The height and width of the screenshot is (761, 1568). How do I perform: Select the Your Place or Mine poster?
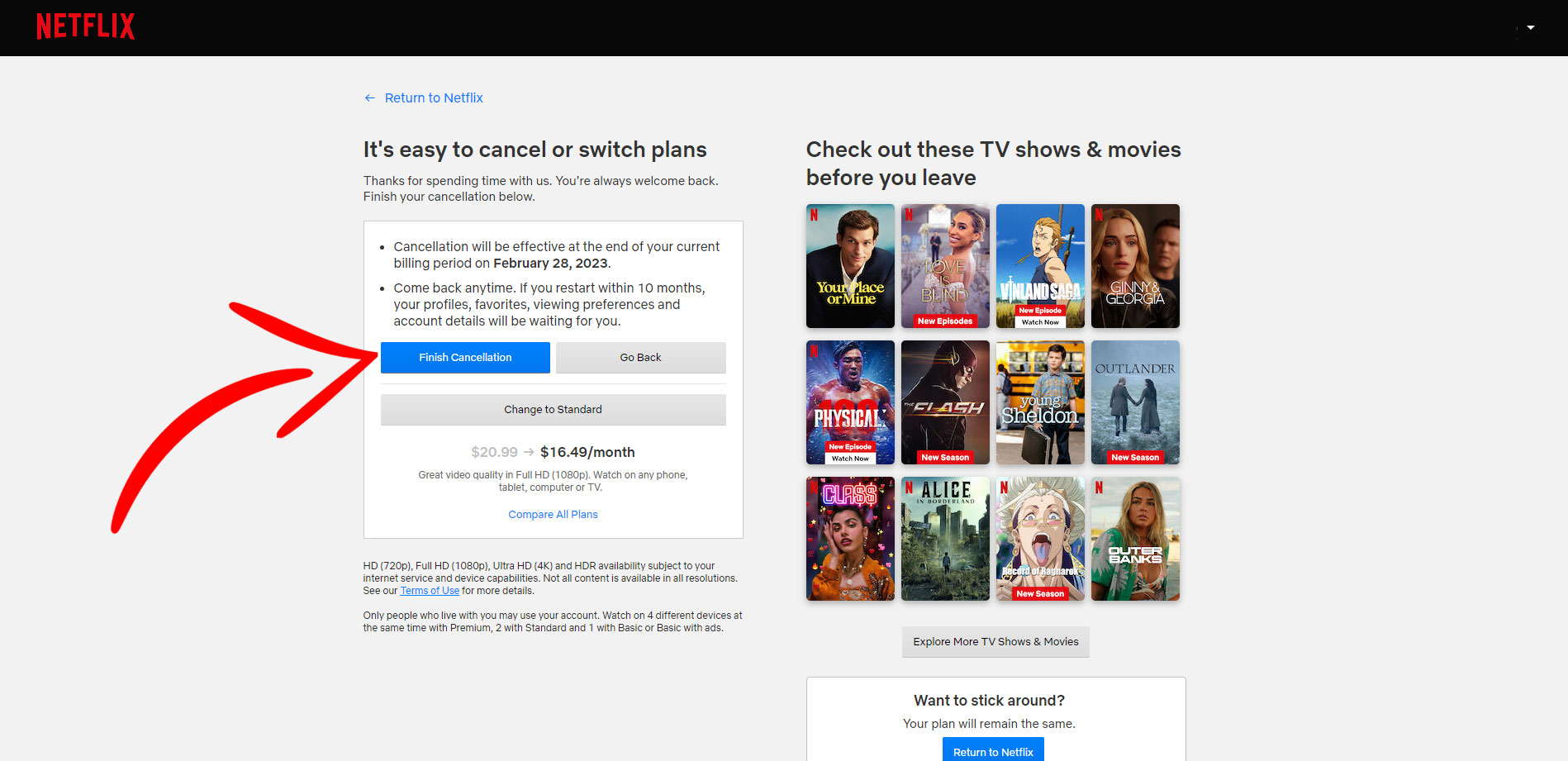click(850, 266)
